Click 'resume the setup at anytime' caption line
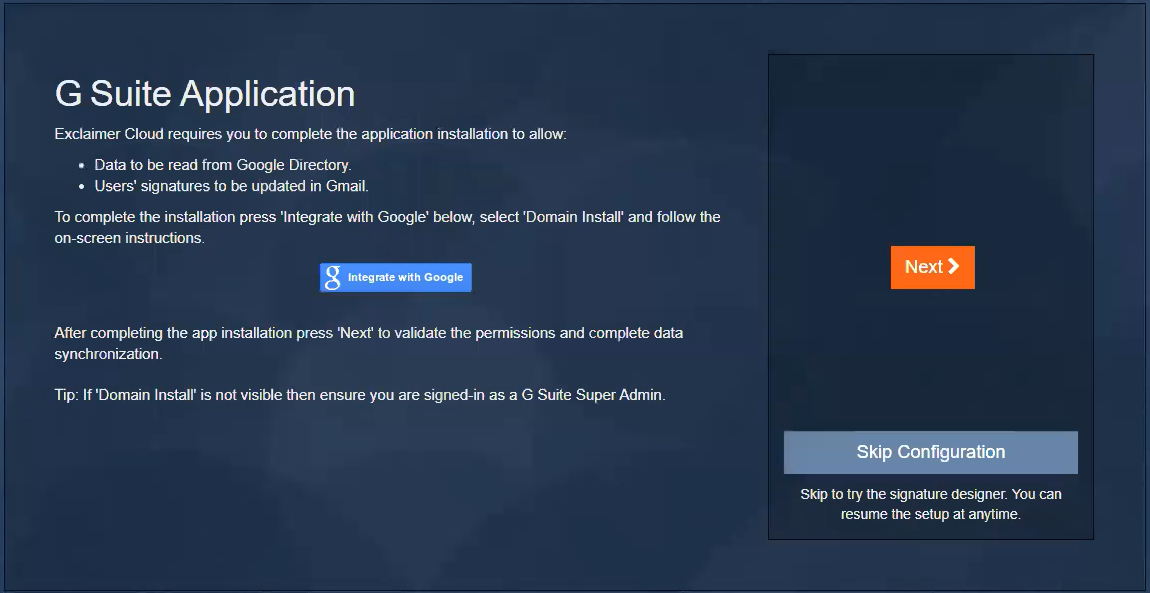The width and height of the screenshot is (1150, 593). click(x=930, y=514)
